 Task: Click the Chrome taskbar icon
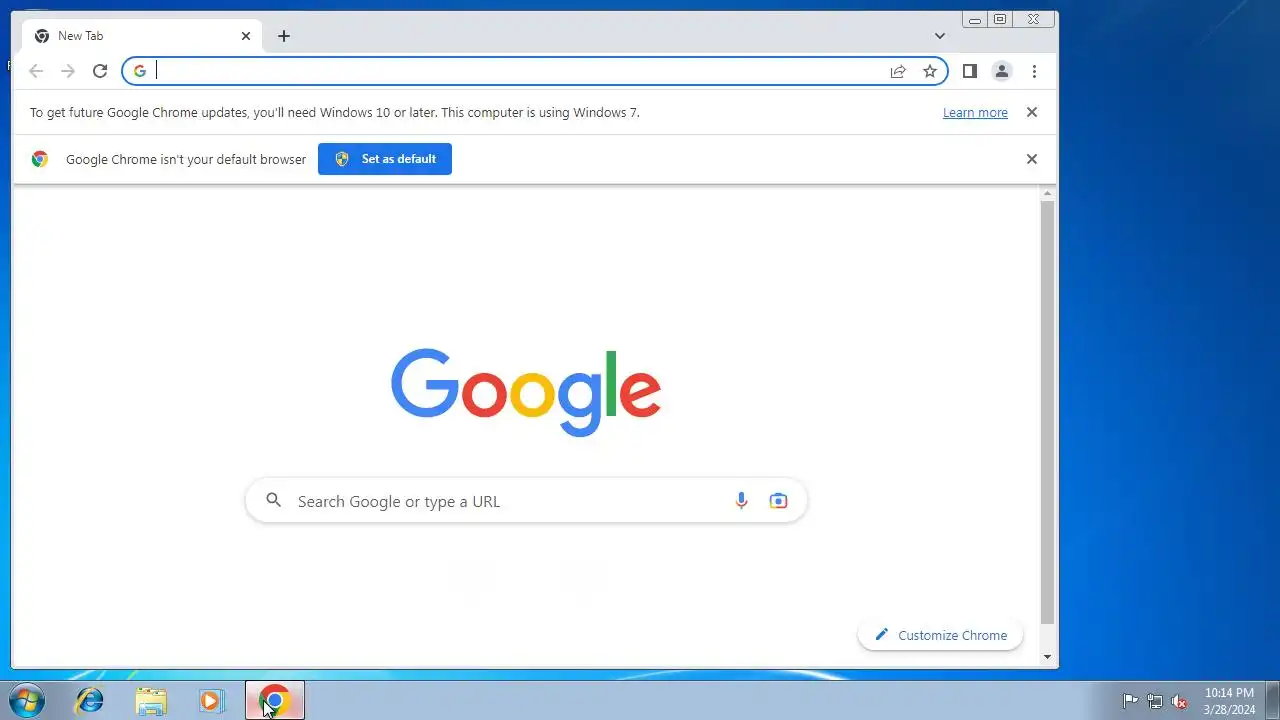(x=275, y=700)
